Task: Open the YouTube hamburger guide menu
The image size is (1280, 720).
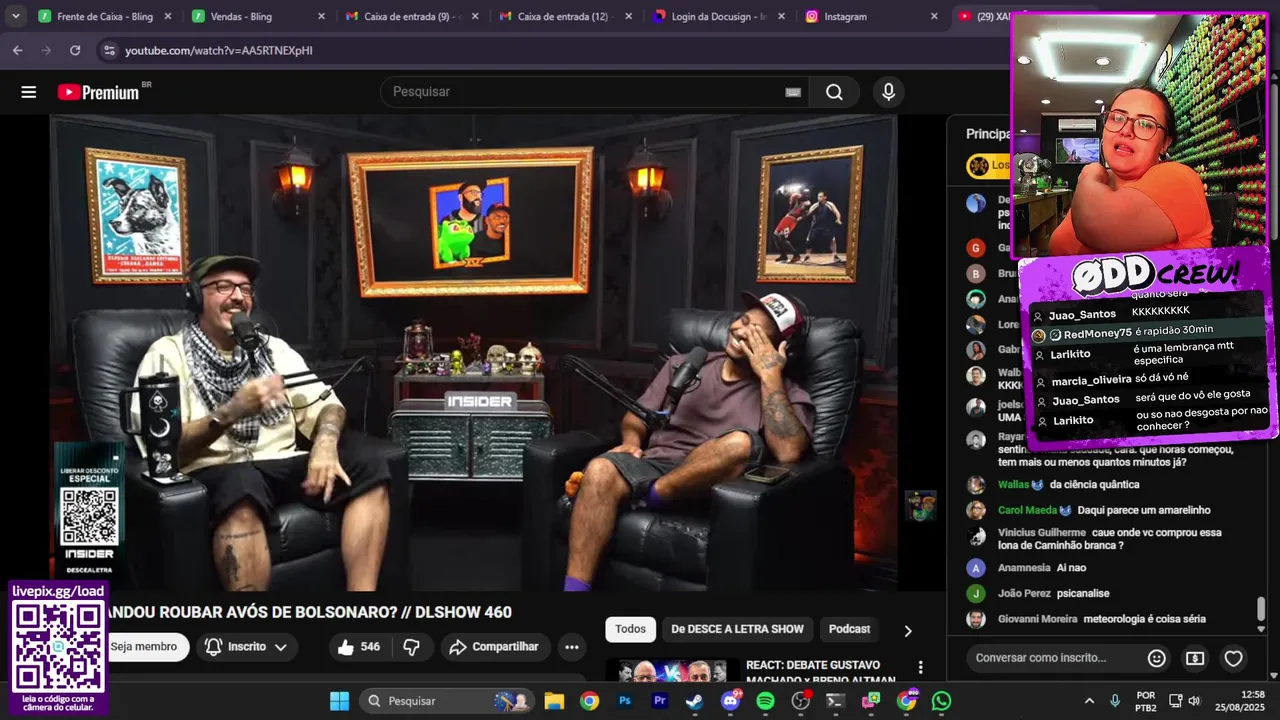Action: point(29,92)
